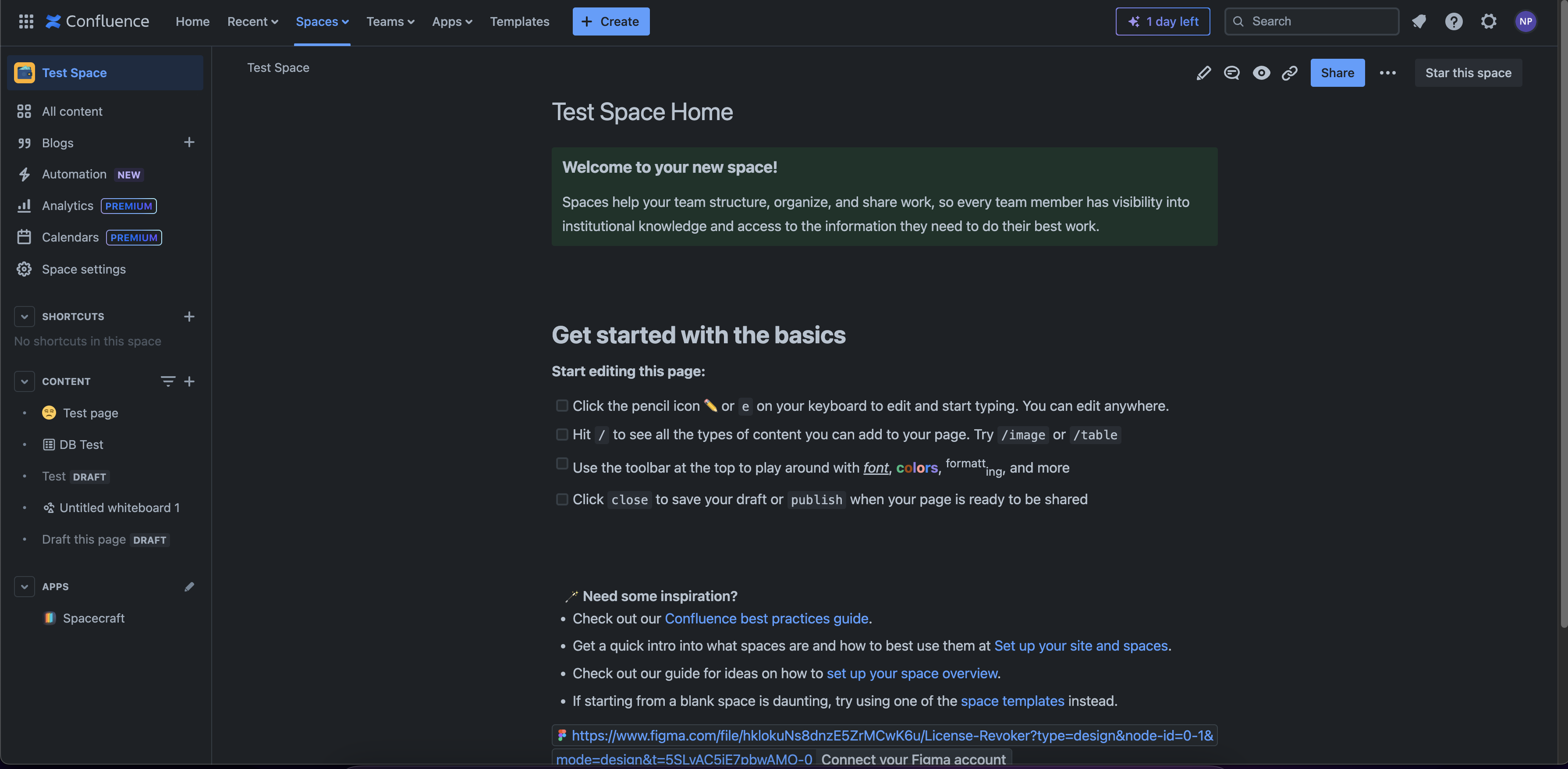This screenshot has width=1568, height=769.
Task: Click the content filter icon in sidebar
Action: point(167,381)
